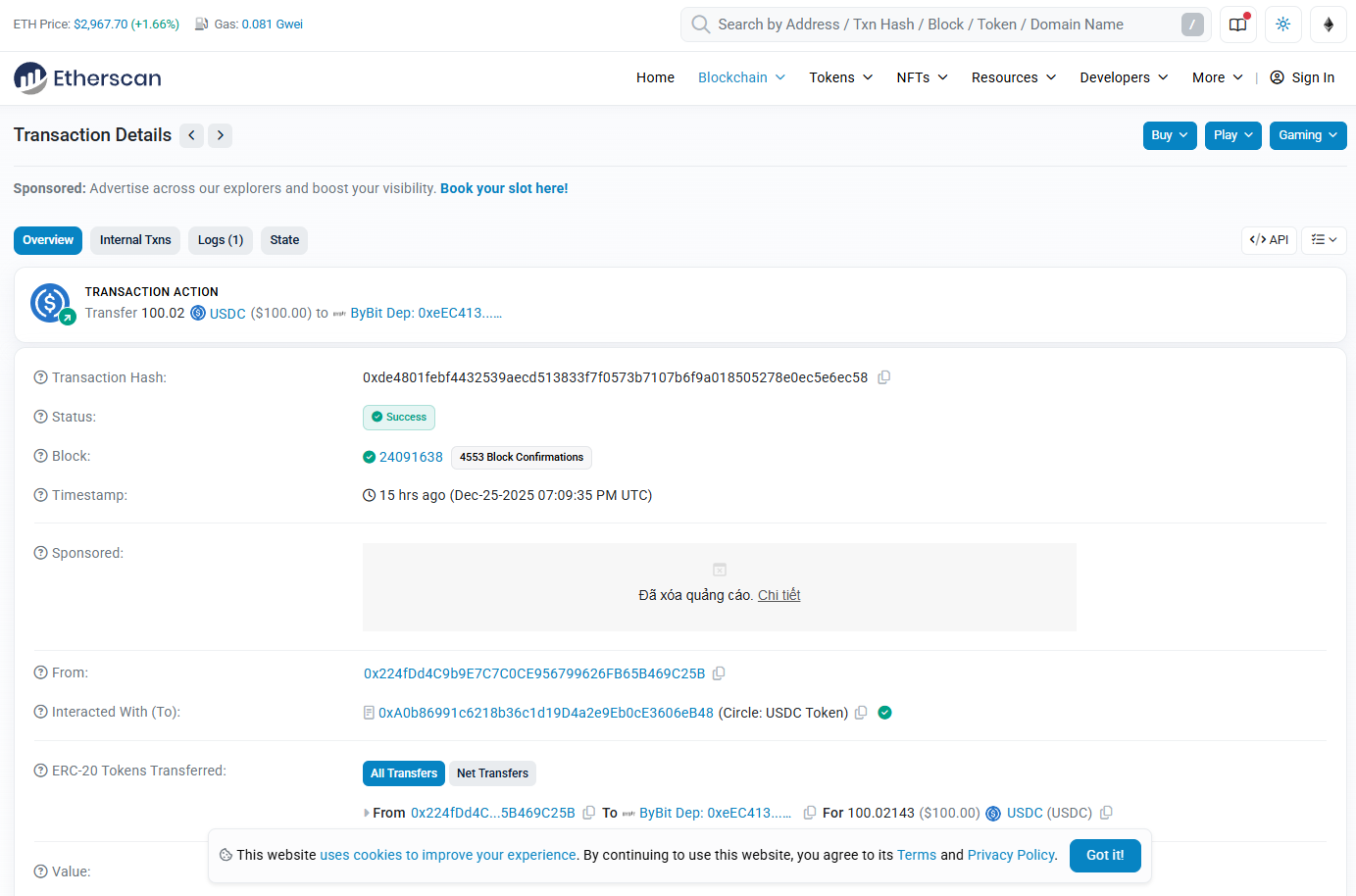This screenshot has height=896, width=1356.
Task: Expand the More menu
Action: click(x=1218, y=77)
